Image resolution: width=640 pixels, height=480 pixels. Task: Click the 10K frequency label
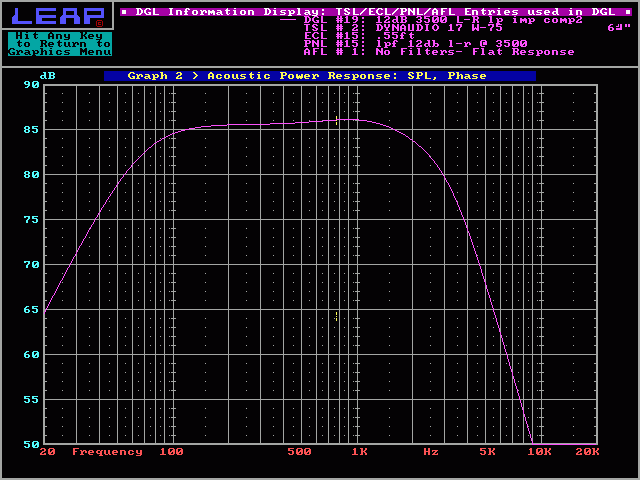coord(540,452)
